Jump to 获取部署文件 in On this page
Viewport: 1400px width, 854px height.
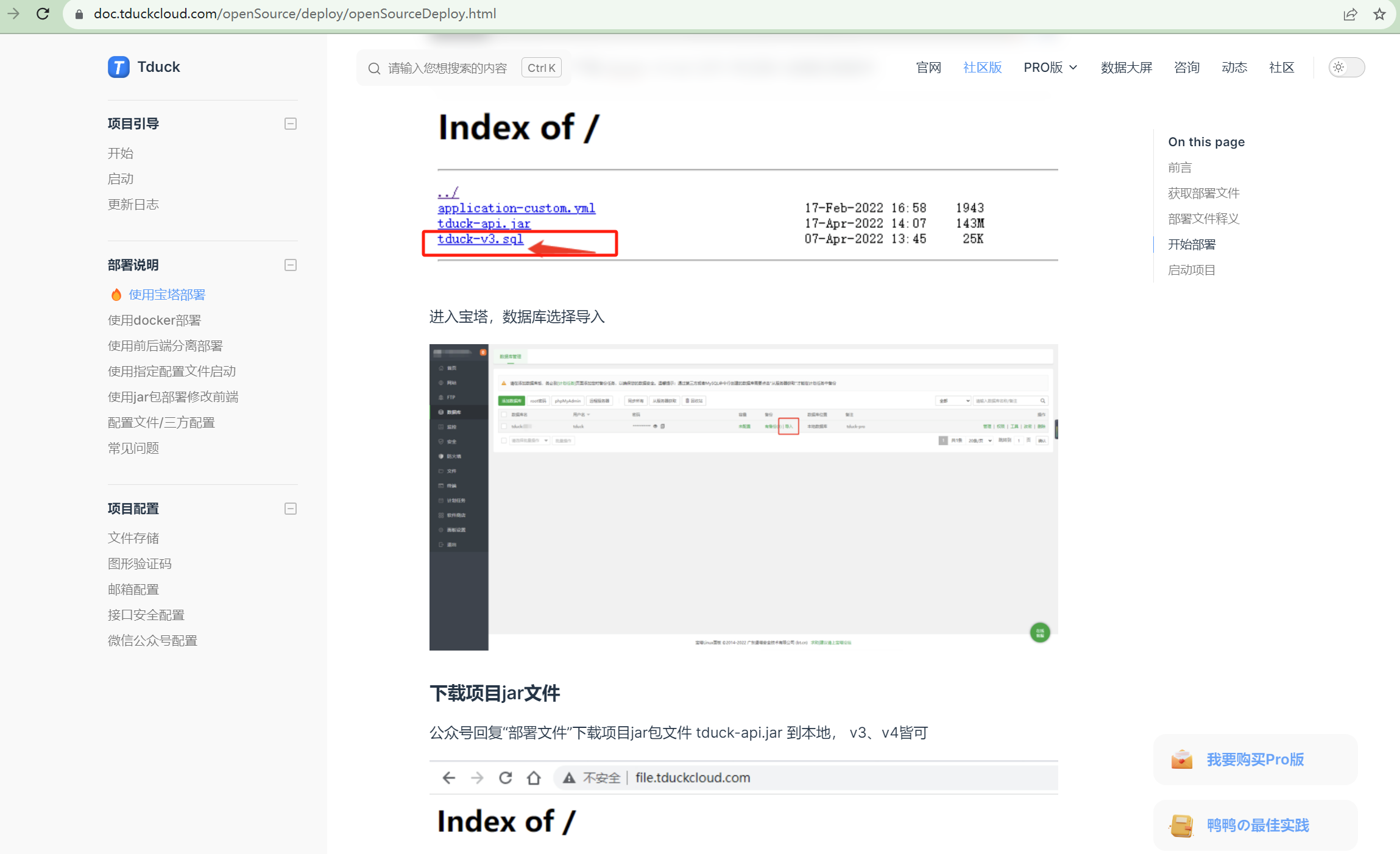click(1204, 193)
